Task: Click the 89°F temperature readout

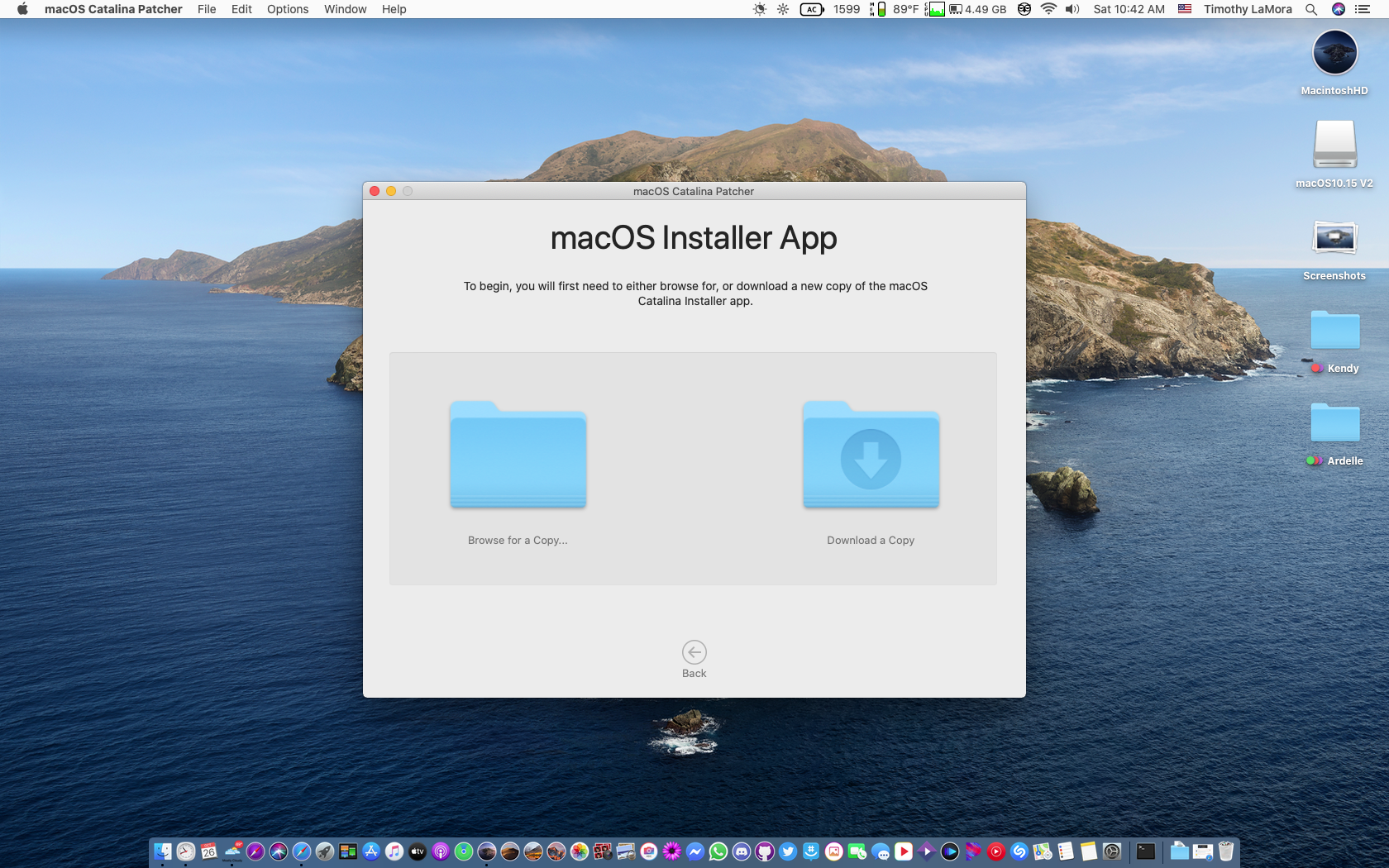Action: point(905,9)
